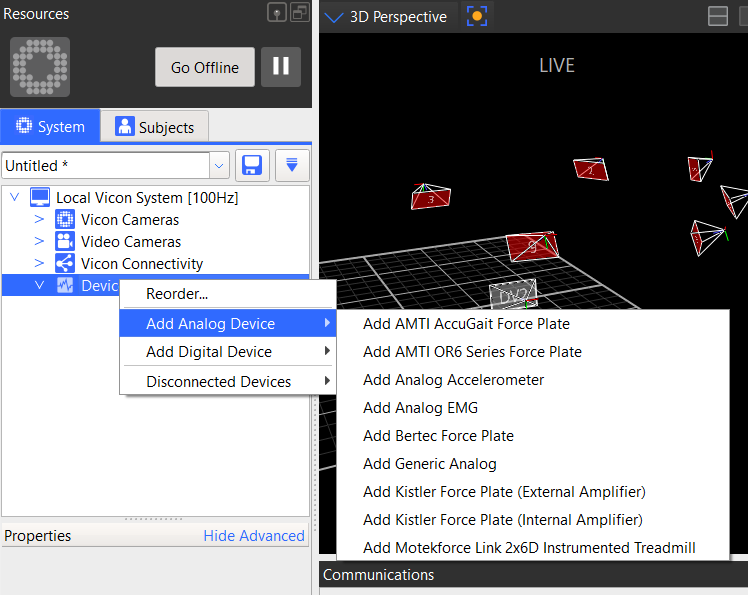Select camera 3 in the 3D view
This screenshot has width=748, height=595.
430,197
